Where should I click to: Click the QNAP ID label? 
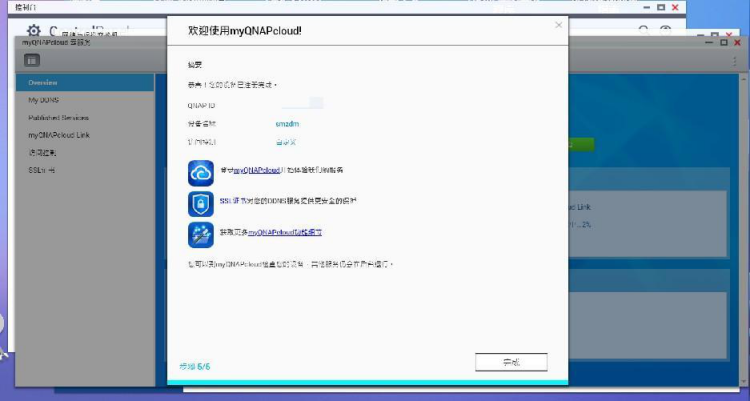[201, 105]
